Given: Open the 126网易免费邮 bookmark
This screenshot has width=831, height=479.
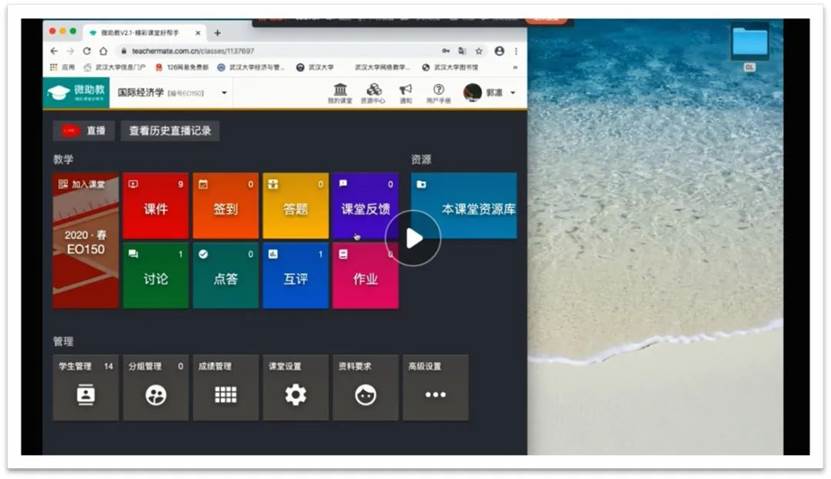Looking at the screenshot, I should tap(182, 67).
